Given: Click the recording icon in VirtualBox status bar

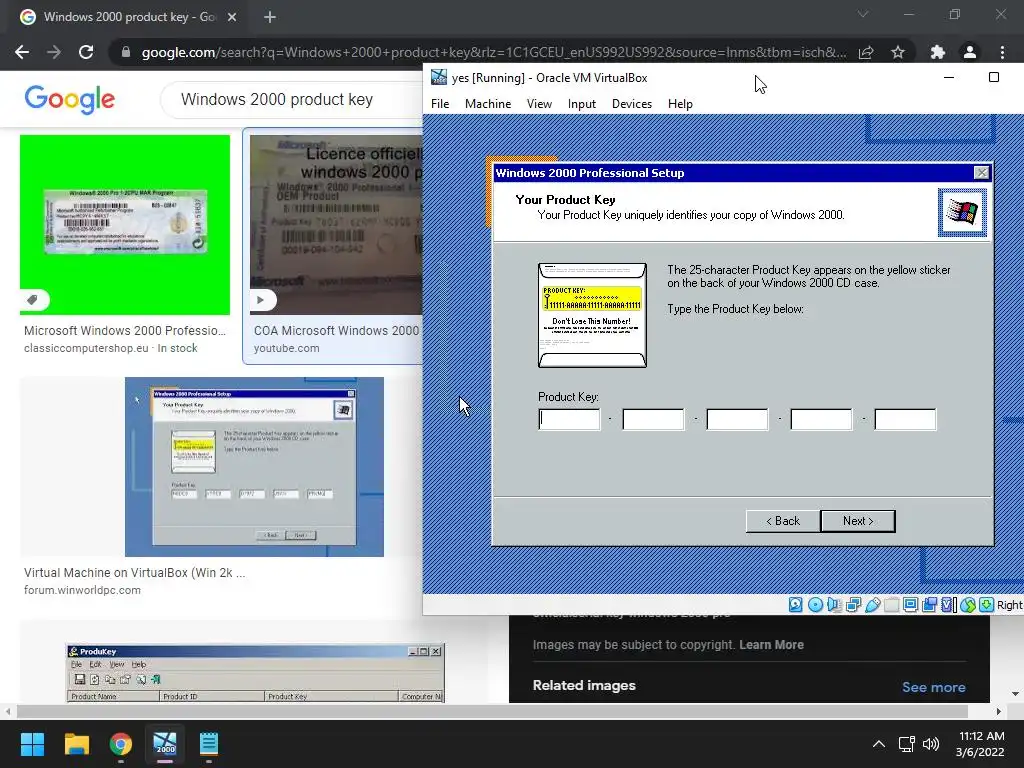Looking at the screenshot, I should (x=929, y=605).
